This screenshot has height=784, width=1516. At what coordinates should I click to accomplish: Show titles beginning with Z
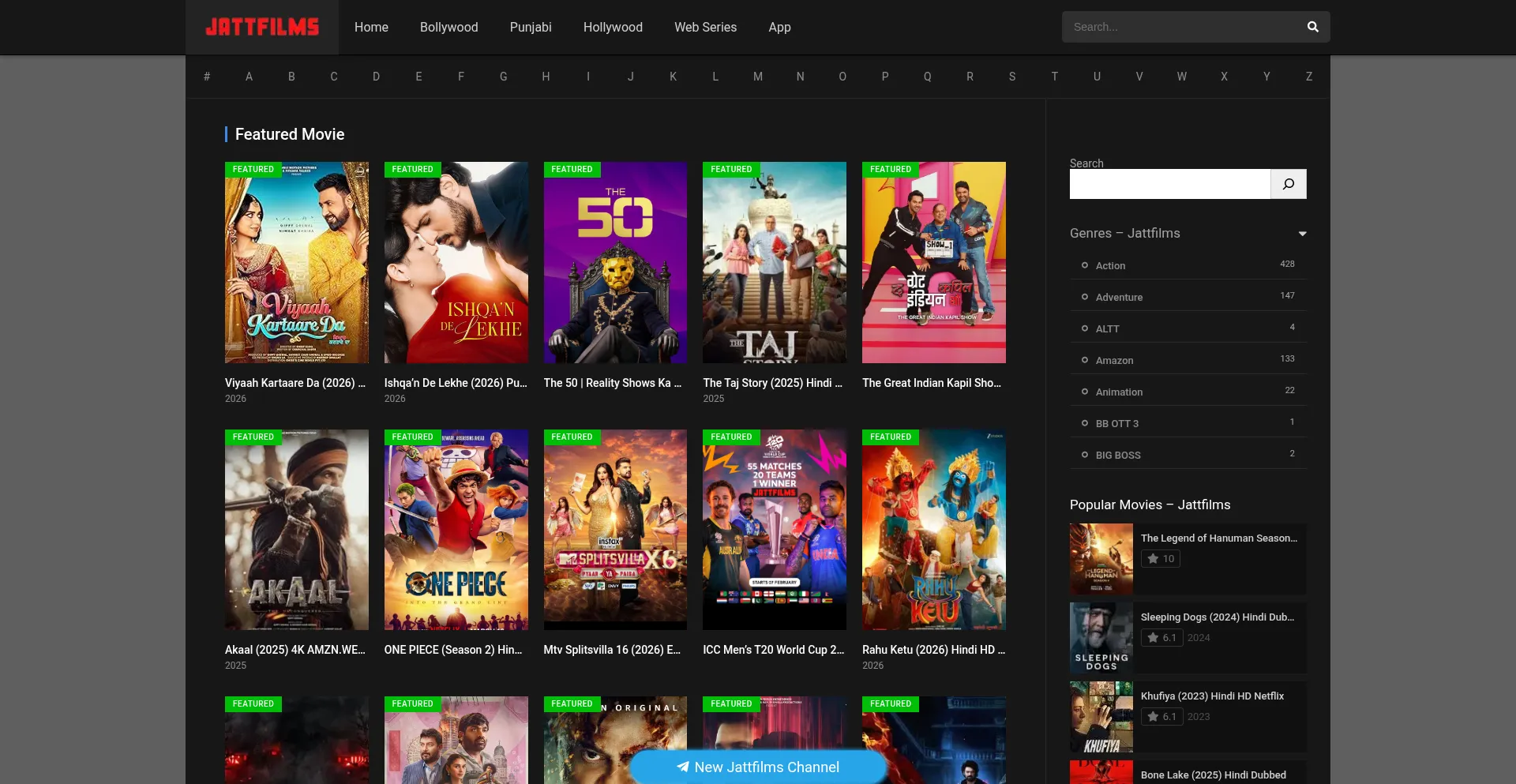[1309, 77]
